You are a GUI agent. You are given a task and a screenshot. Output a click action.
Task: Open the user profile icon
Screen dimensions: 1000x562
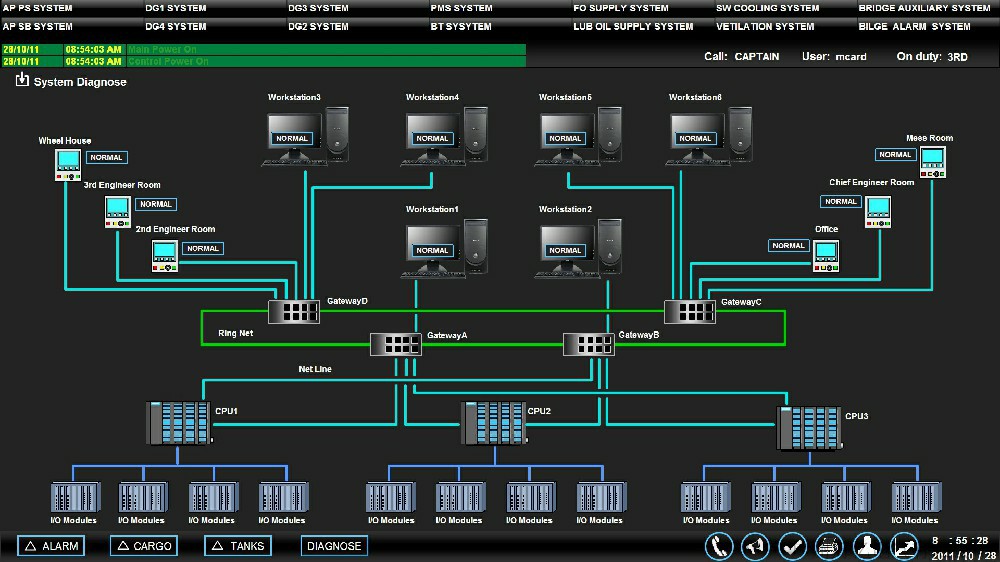[867, 546]
